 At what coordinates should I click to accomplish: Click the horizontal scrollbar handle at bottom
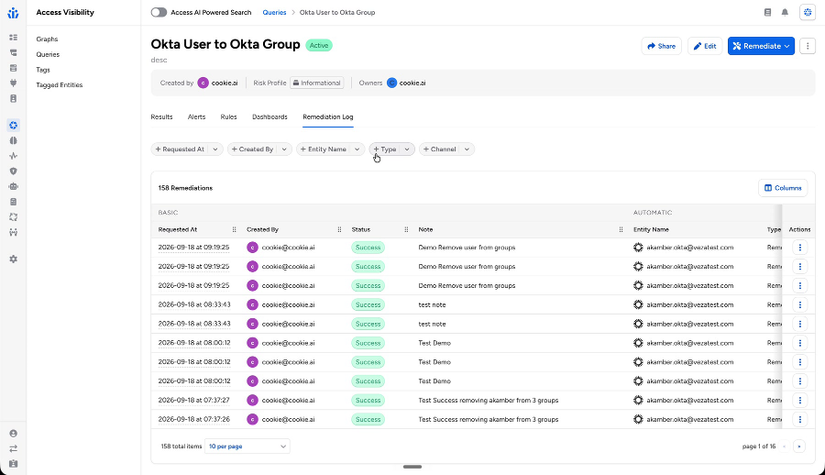412,467
